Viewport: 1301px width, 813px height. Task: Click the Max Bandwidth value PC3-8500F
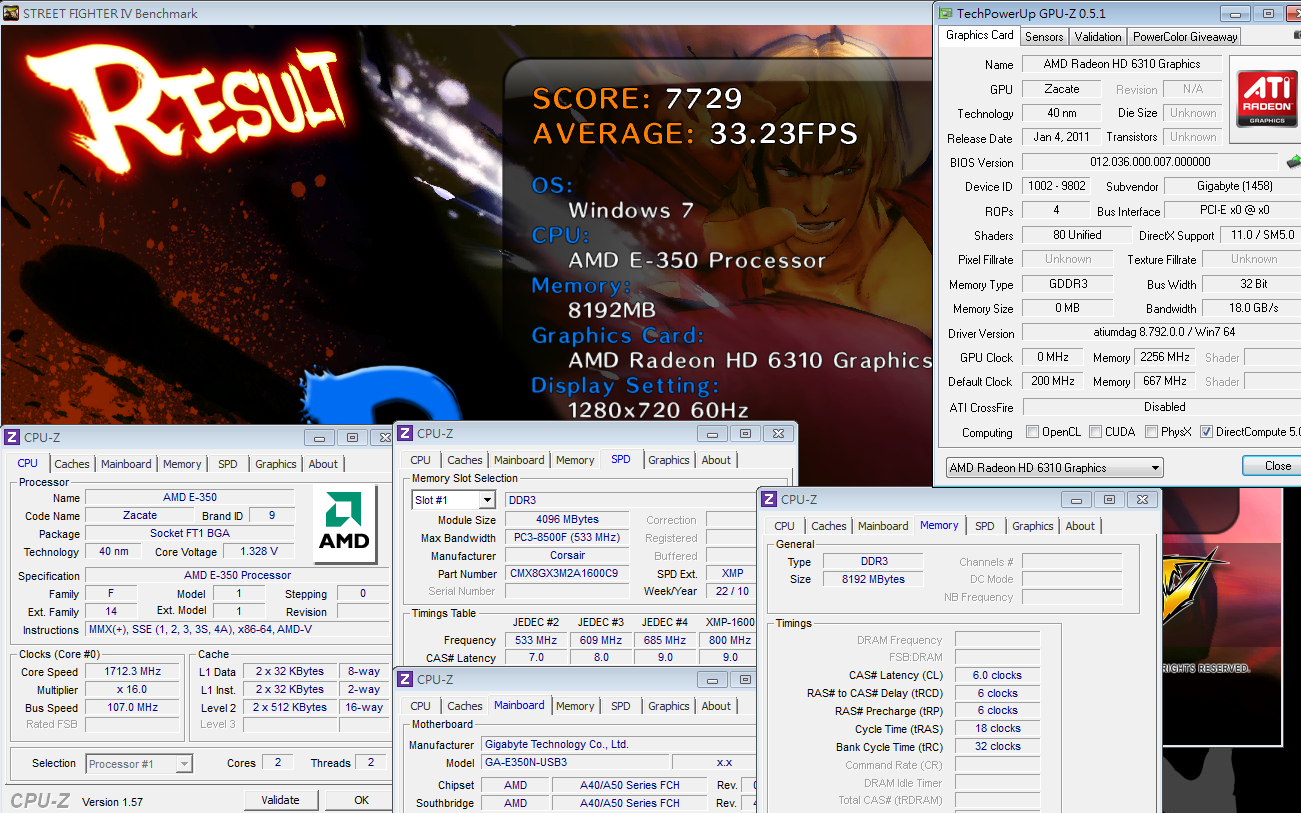(567, 538)
